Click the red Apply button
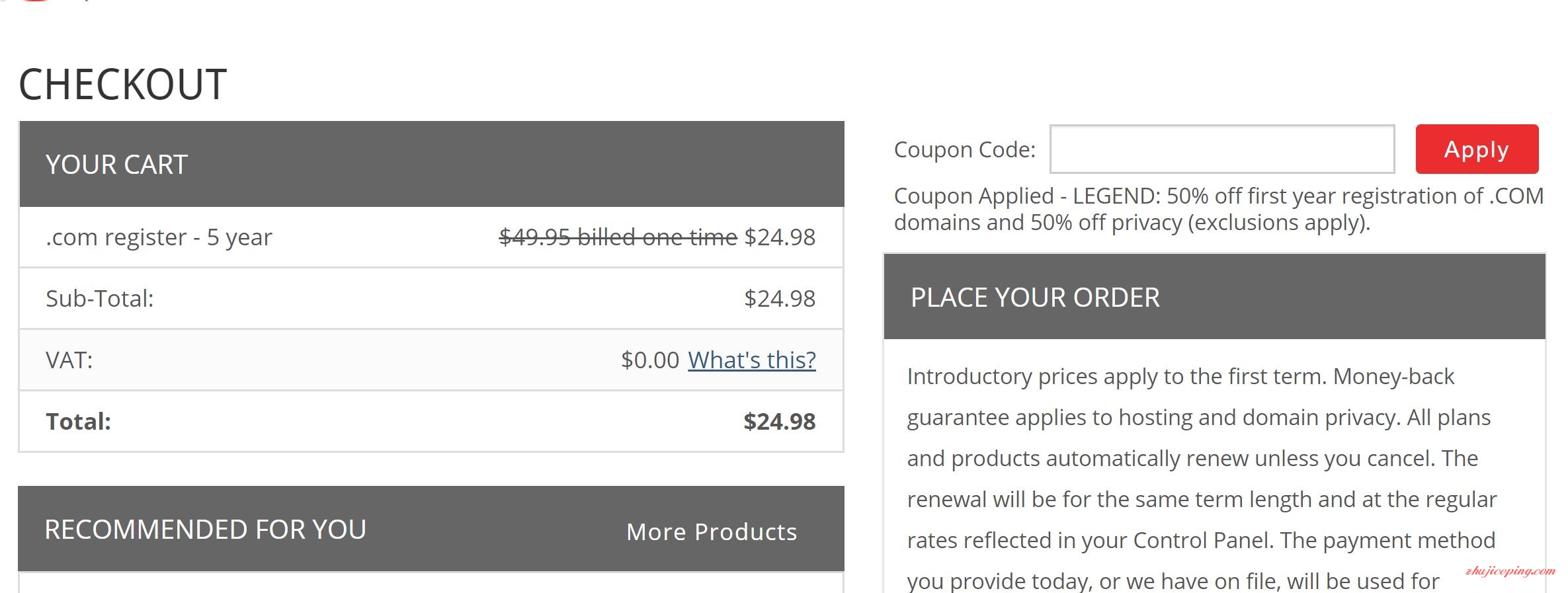The height and width of the screenshot is (593, 1568). pos(1477,149)
